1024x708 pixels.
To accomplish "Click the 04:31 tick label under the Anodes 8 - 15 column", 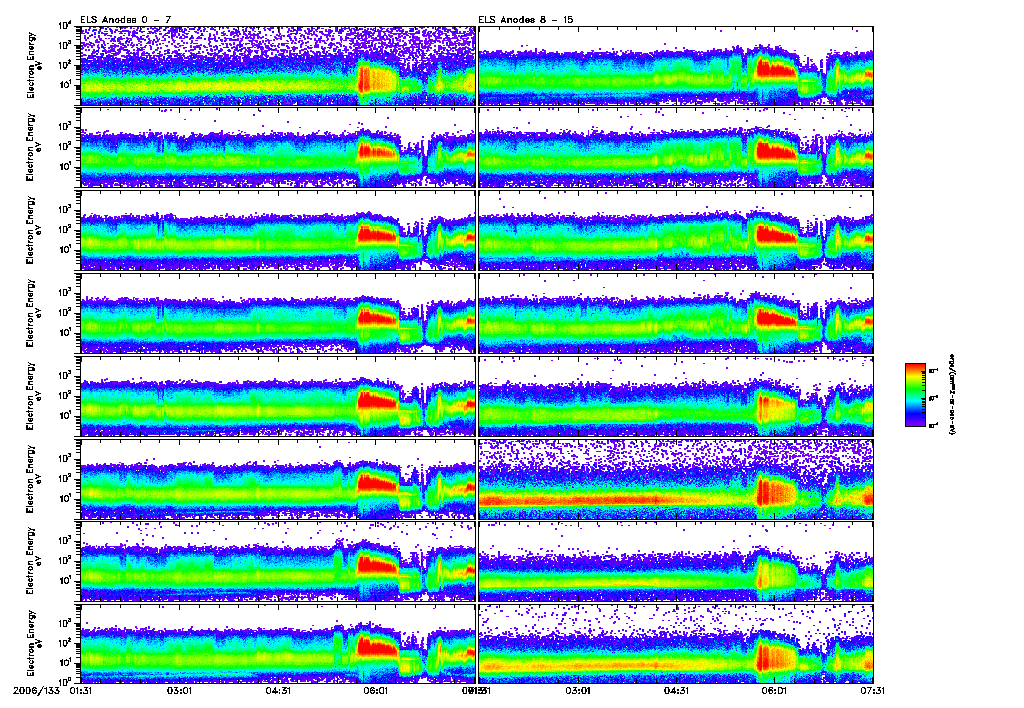I will coord(676,690).
